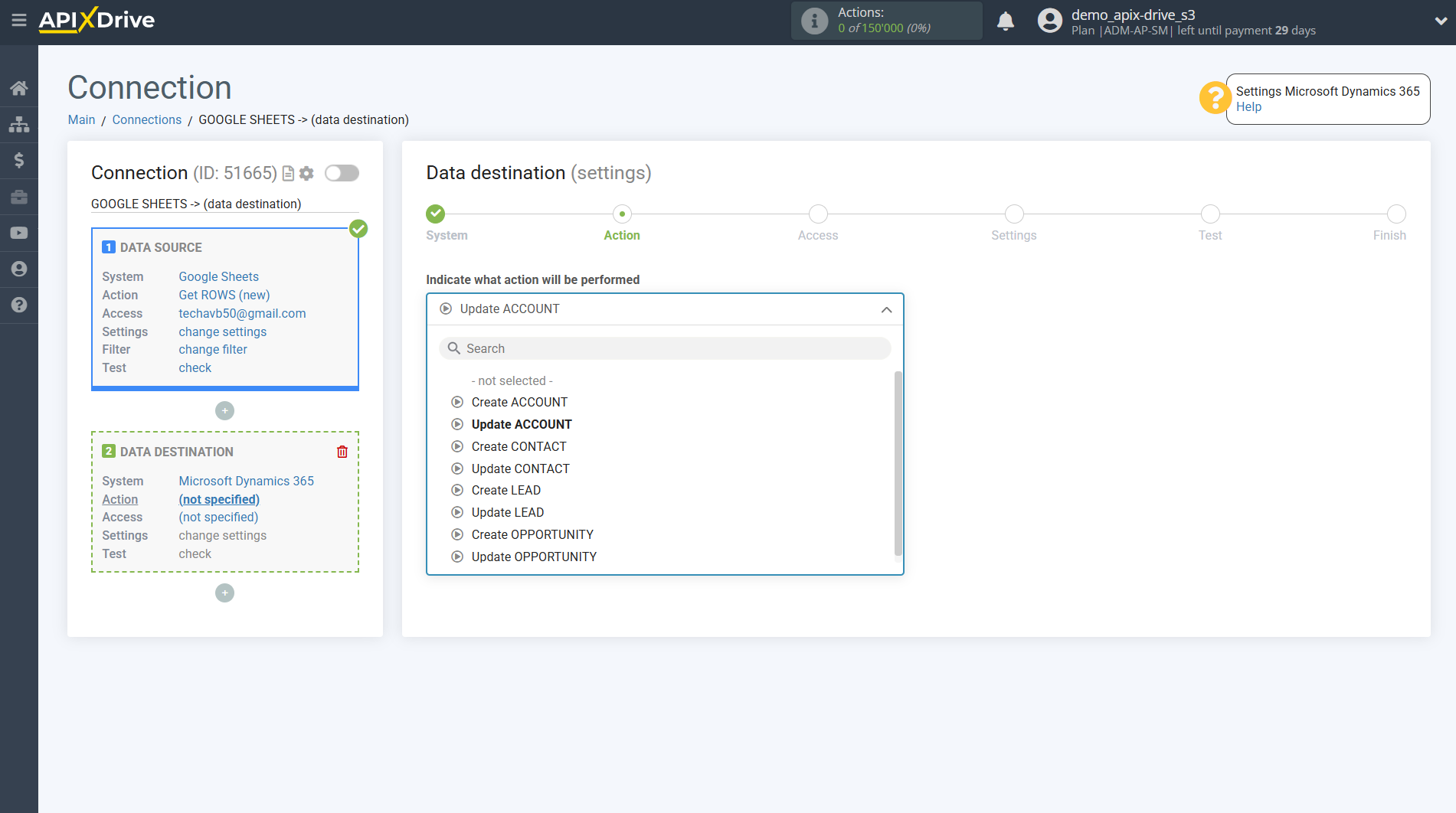Select Update CONTACT option
Screen dimensions: 1456x813
(520, 469)
